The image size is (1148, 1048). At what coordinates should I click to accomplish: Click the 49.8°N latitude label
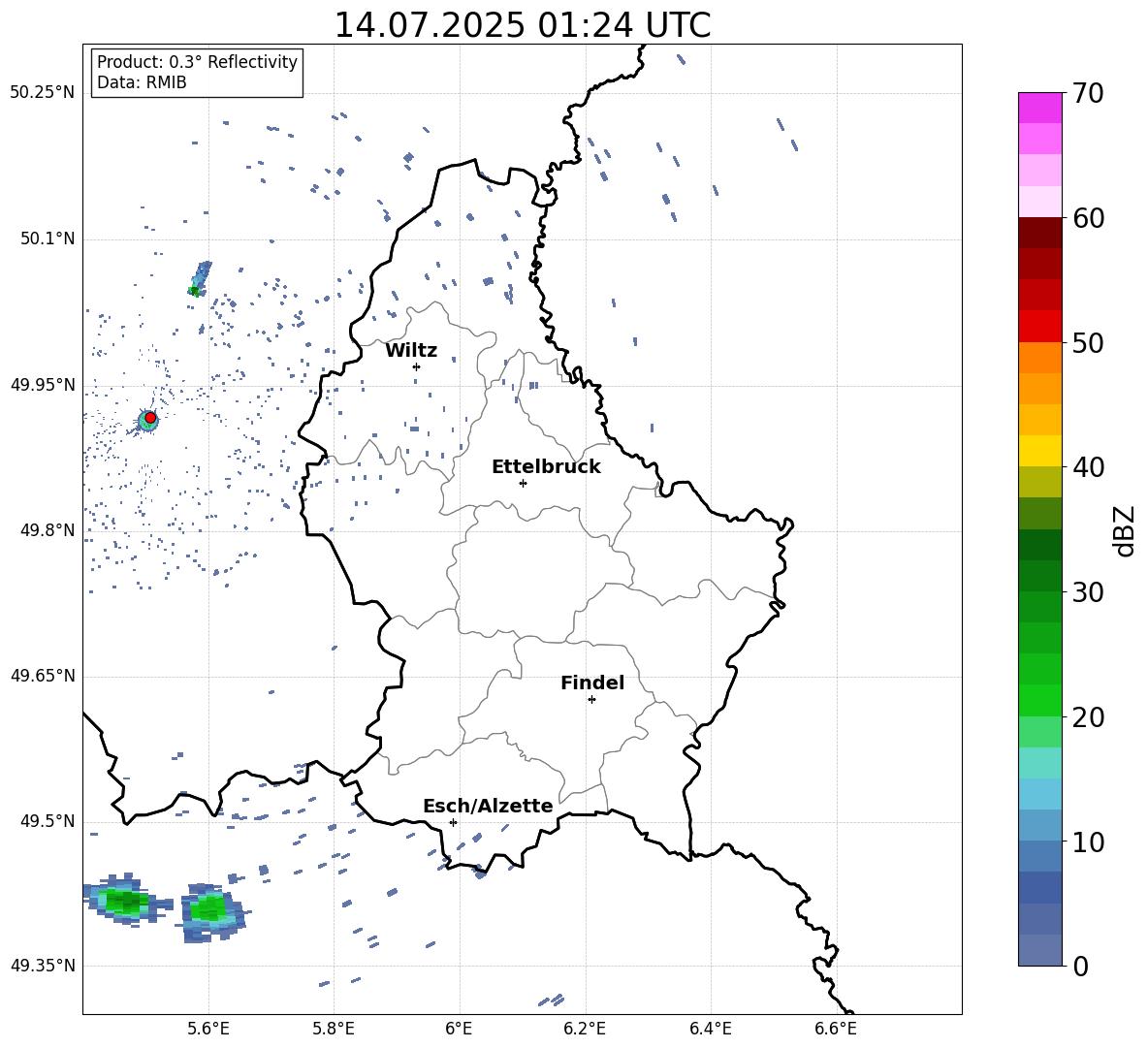pos(48,530)
